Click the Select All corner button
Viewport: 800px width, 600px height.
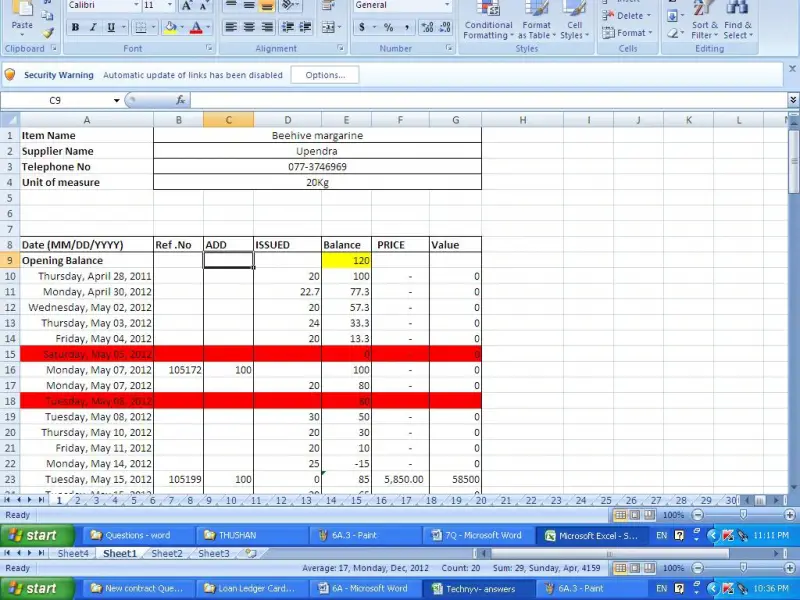(10, 120)
